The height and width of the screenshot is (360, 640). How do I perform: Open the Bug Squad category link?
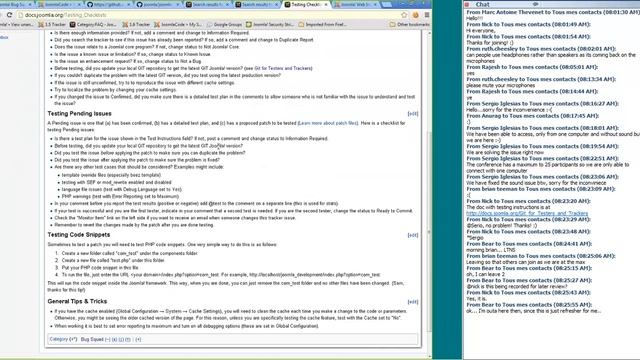tap(92, 339)
